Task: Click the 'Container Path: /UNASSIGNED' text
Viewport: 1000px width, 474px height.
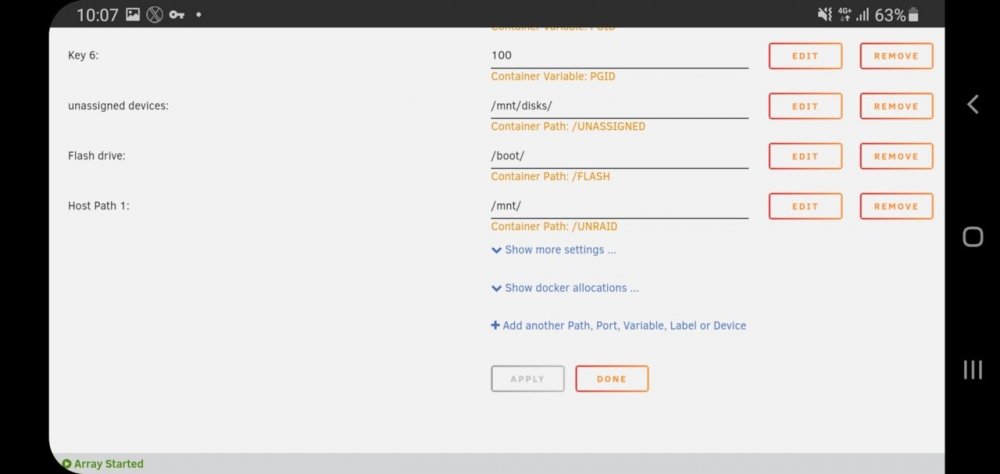Action: (568, 127)
